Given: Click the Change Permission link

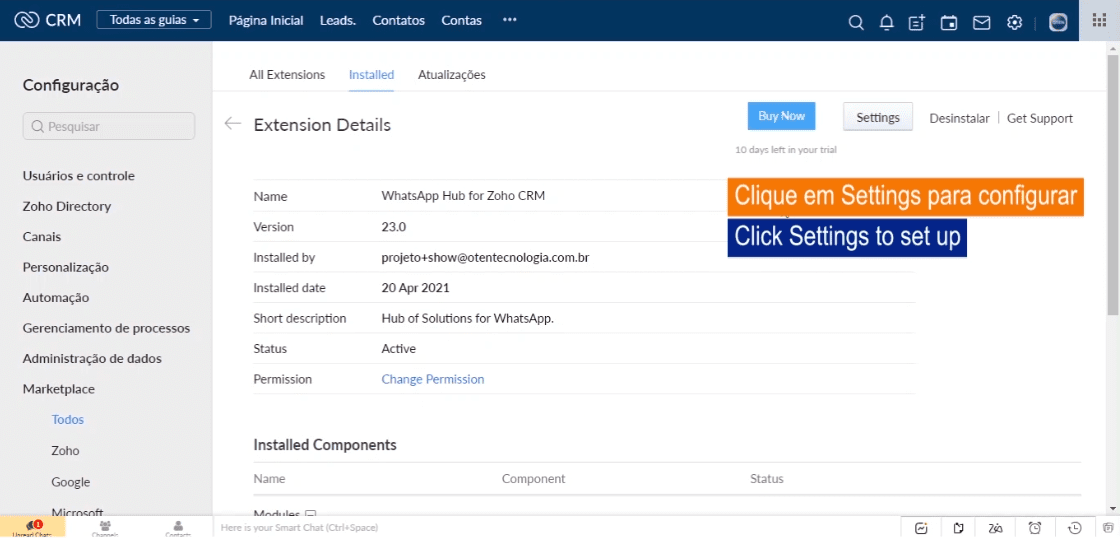Looking at the screenshot, I should pyautogui.click(x=432, y=379).
